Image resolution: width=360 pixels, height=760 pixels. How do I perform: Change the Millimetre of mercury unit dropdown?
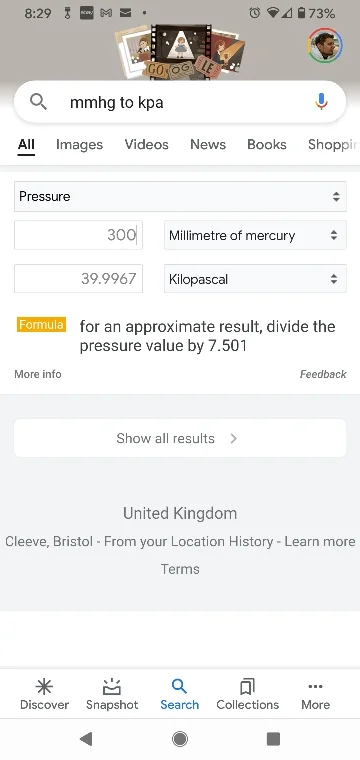click(x=255, y=236)
